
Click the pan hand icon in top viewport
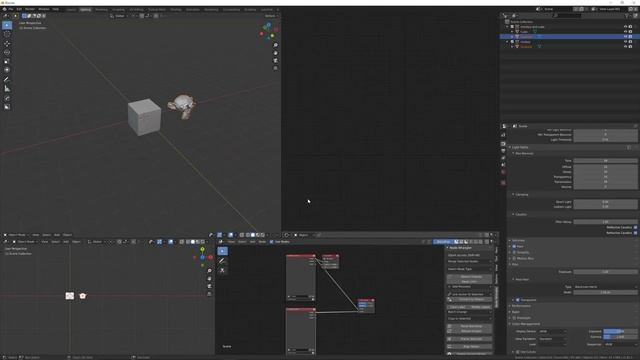pos(276,53)
